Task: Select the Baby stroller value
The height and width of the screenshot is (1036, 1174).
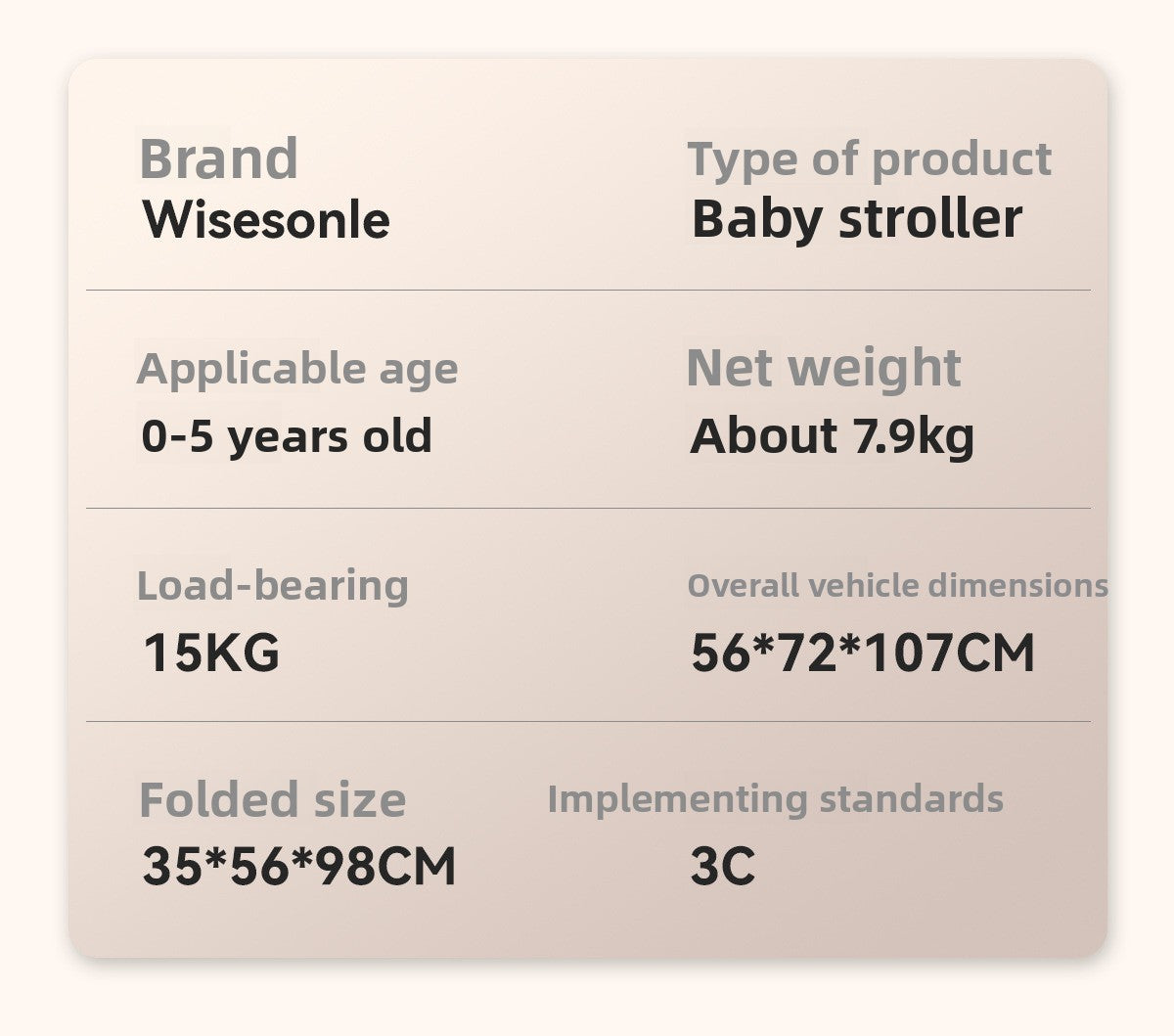Action: tap(856, 218)
